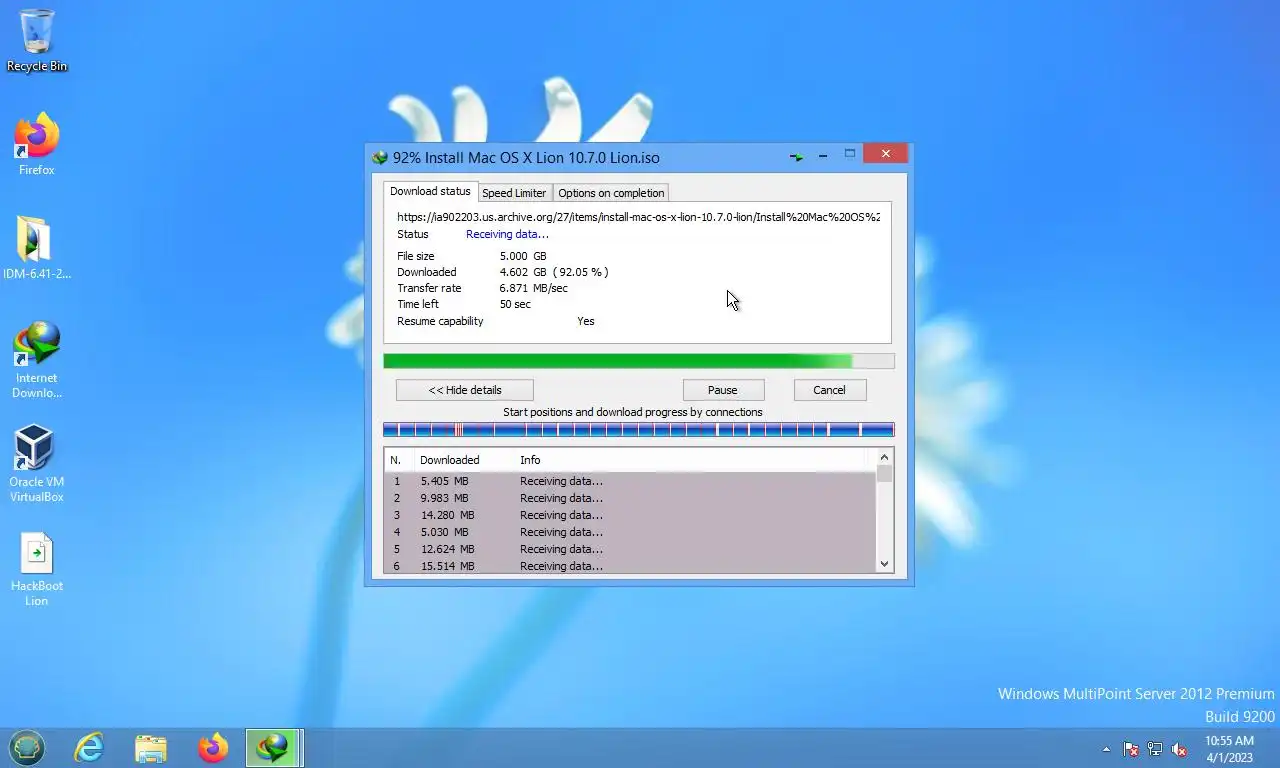Click the scroll down arrow in connections list
1280x768 pixels.
884,564
